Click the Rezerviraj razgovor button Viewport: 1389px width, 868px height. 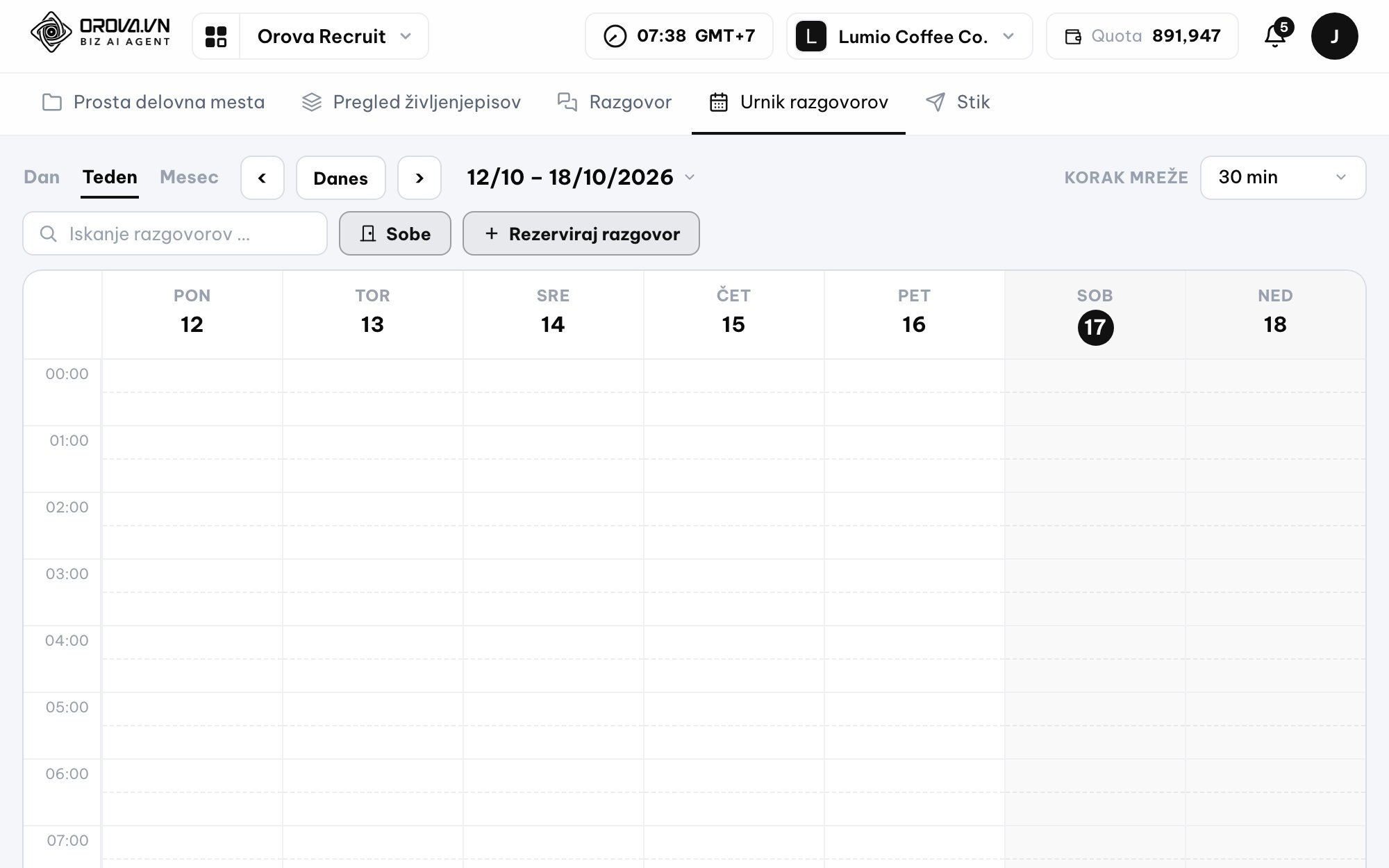point(581,233)
